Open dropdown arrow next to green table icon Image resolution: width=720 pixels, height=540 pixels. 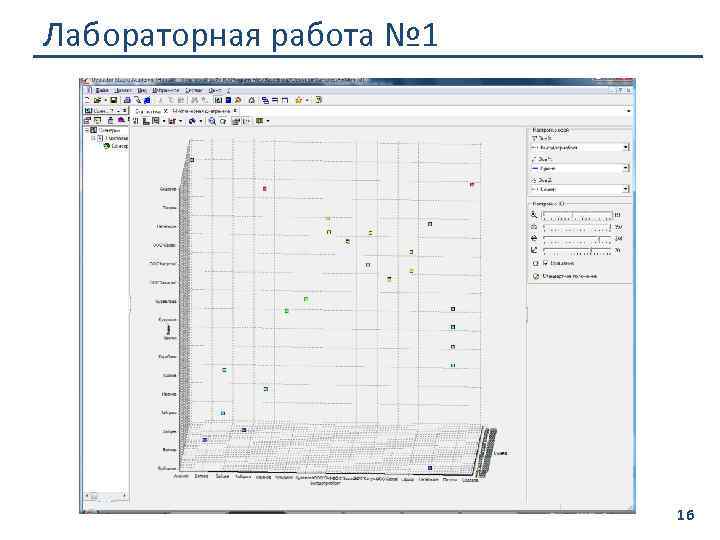click(268, 121)
